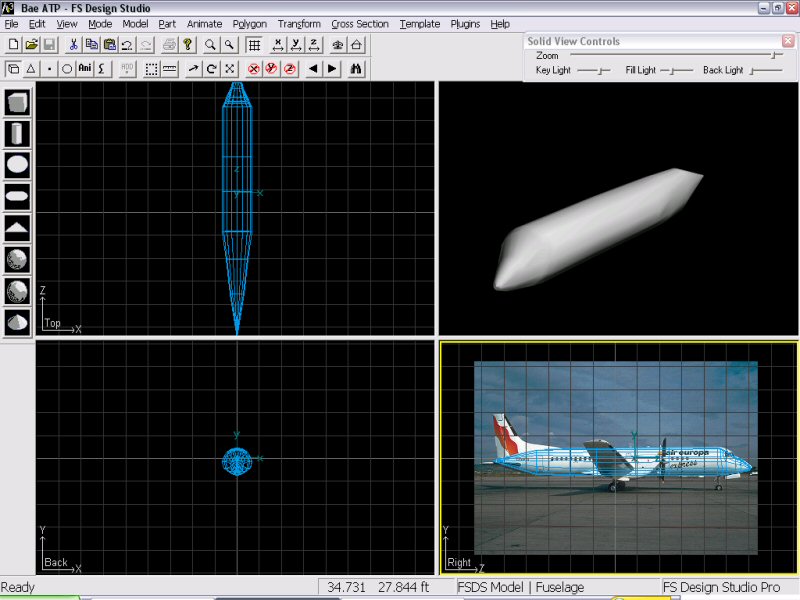800x600 pixels.
Task: Open the Polygon menu
Action: 249,24
